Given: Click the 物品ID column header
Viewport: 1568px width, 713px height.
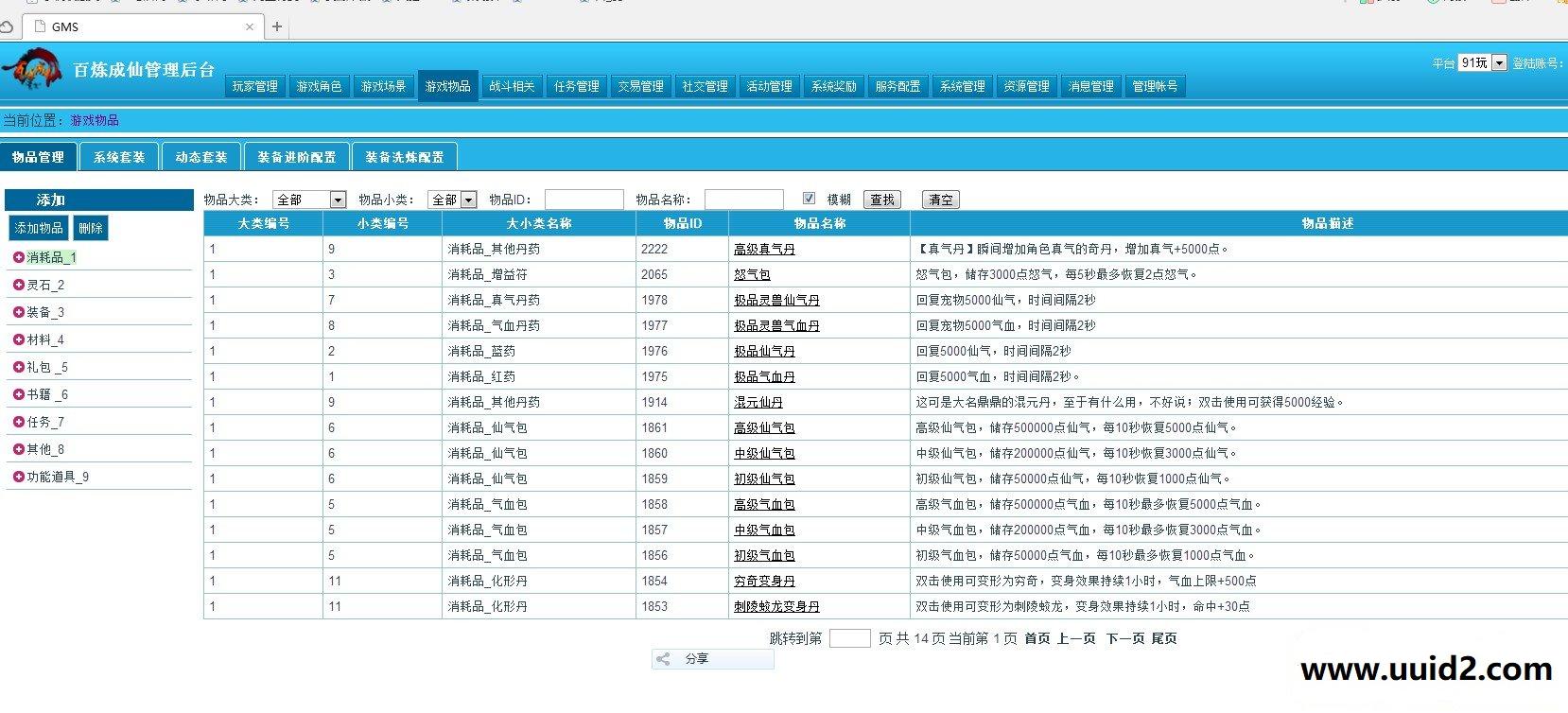Looking at the screenshot, I should click(x=683, y=223).
